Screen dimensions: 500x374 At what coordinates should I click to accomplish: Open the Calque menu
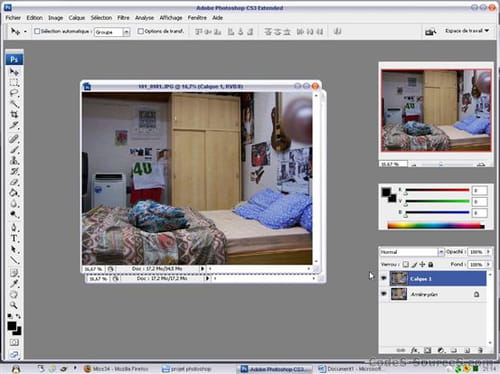(x=77, y=18)
